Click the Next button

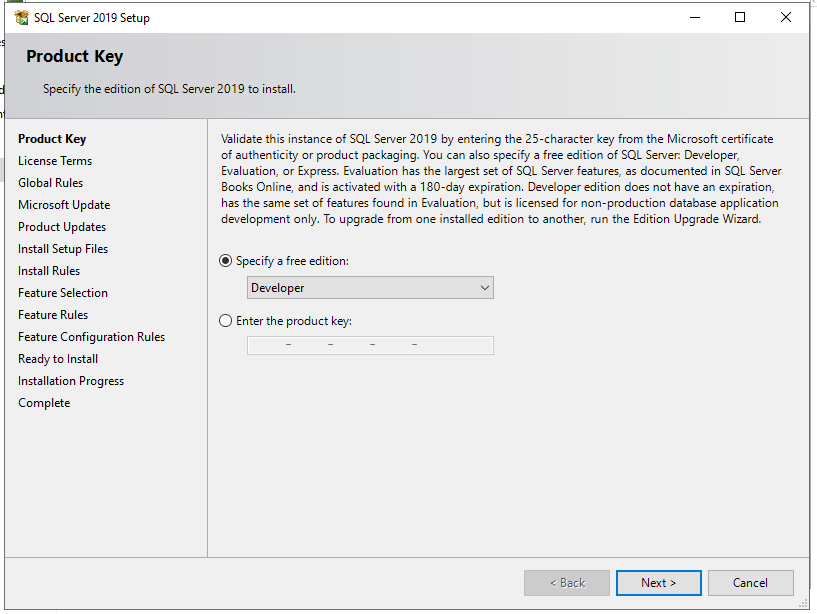[659, 583]
